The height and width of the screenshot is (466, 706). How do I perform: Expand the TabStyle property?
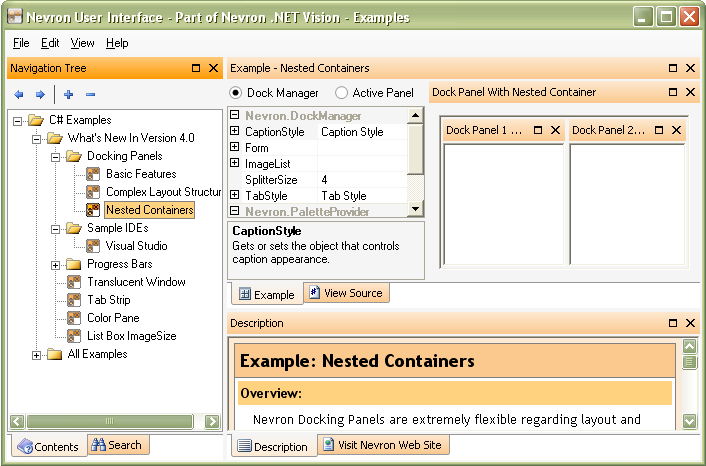[x=235, y=195]
